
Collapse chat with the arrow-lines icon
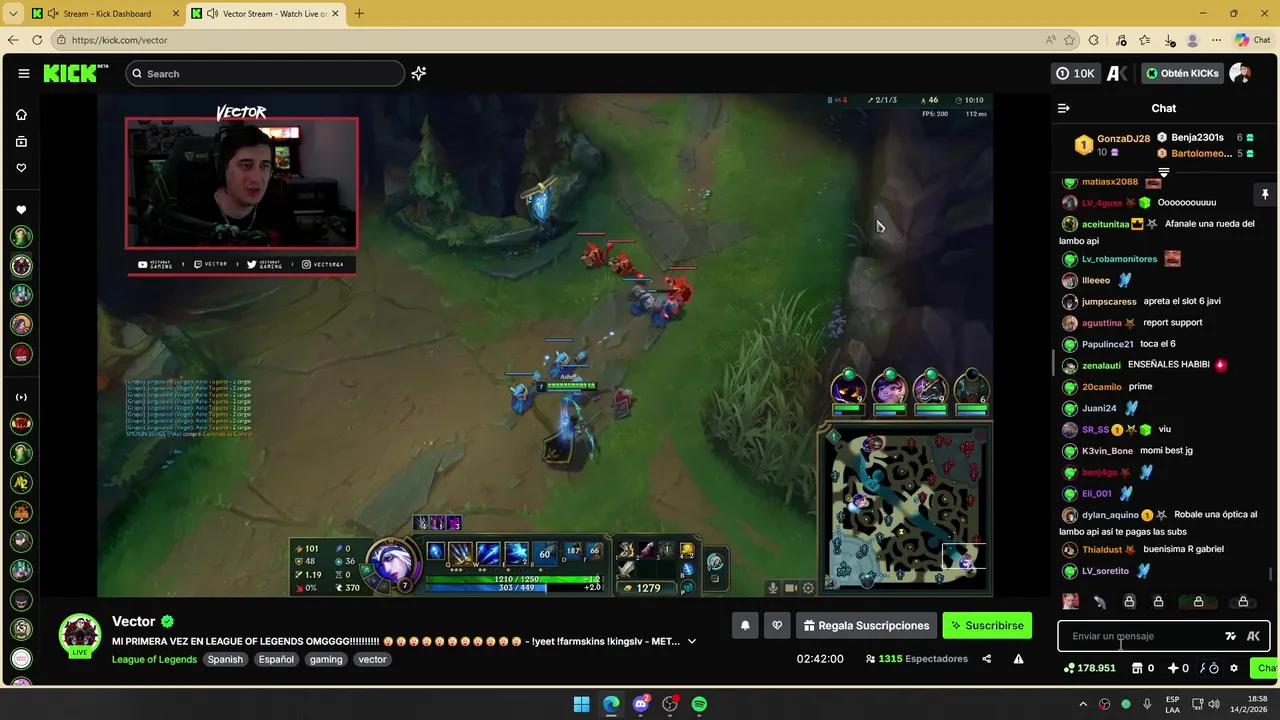(x=1064, y=108)
